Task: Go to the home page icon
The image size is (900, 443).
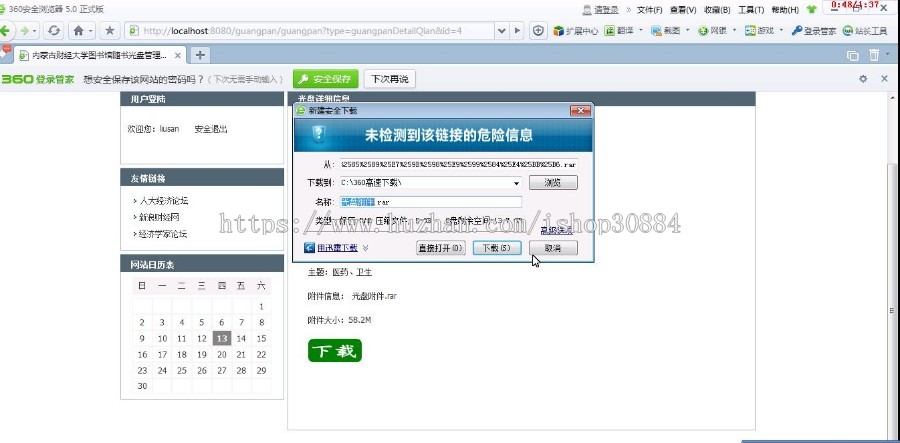Action: tap(79, 30)
